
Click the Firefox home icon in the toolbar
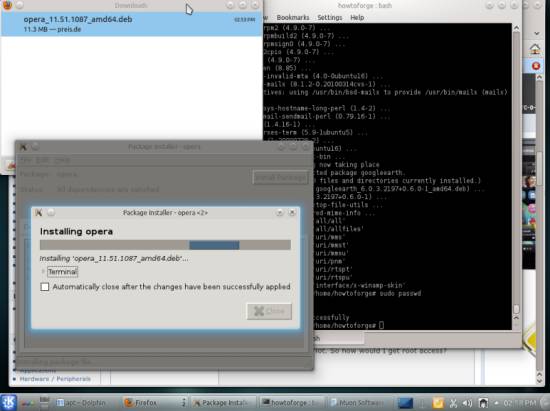[535, 49]
